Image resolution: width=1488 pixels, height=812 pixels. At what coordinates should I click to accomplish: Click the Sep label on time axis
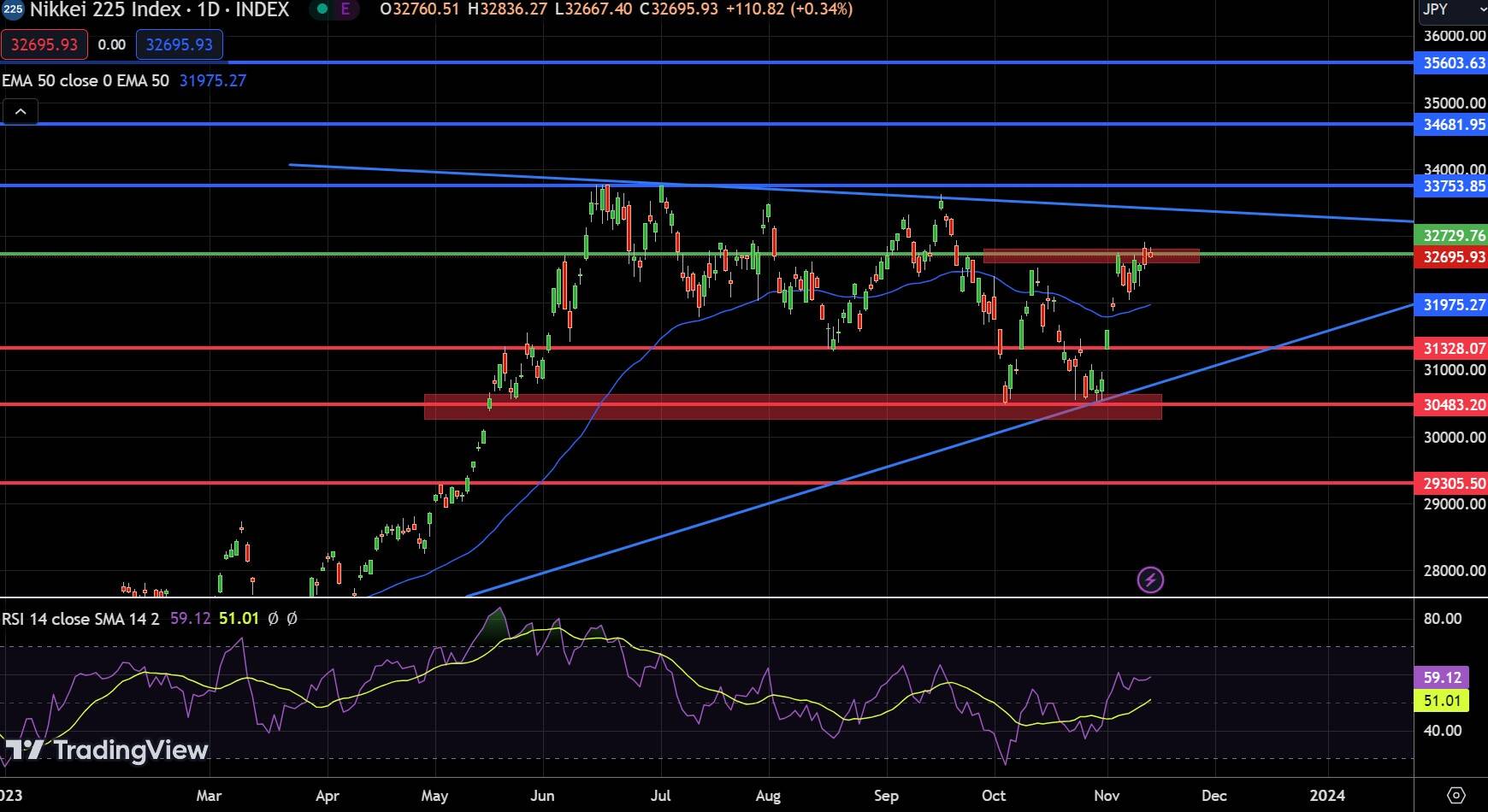coord(886,795)
